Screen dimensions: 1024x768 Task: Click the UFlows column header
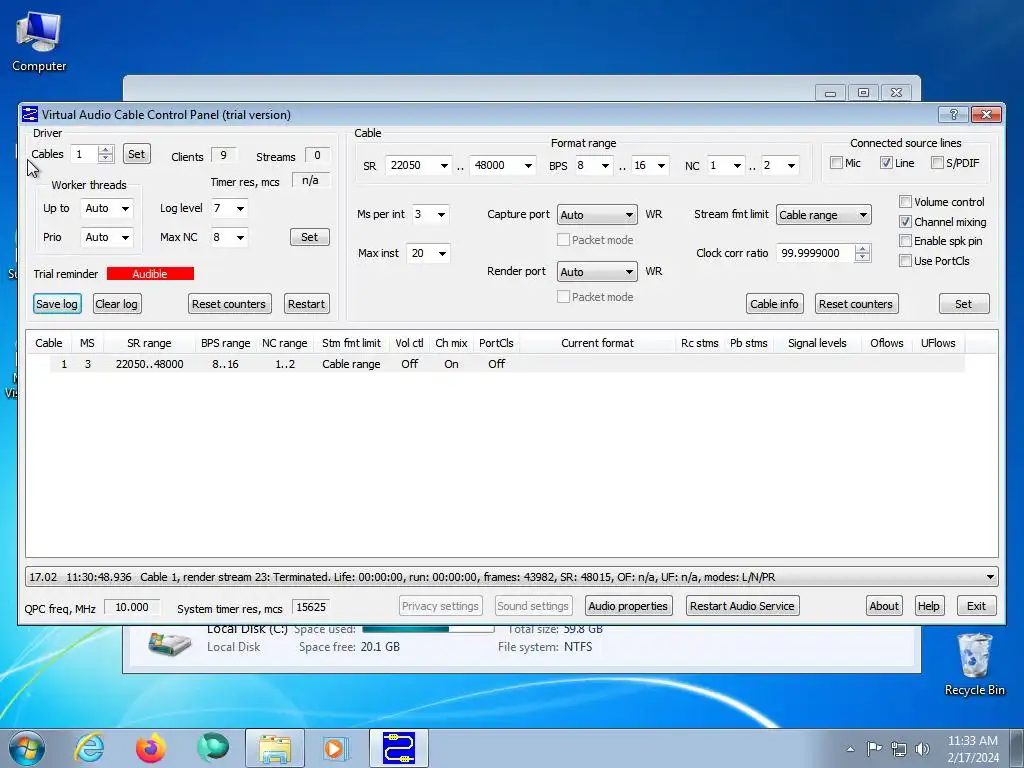(938, 343)
